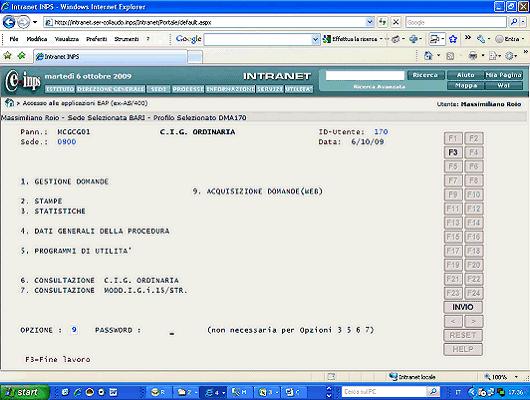Screen dimensions: 530x400
Task: Click text '1. GESTIONE DOMANDE'
Action: click(x=65, y=182)
